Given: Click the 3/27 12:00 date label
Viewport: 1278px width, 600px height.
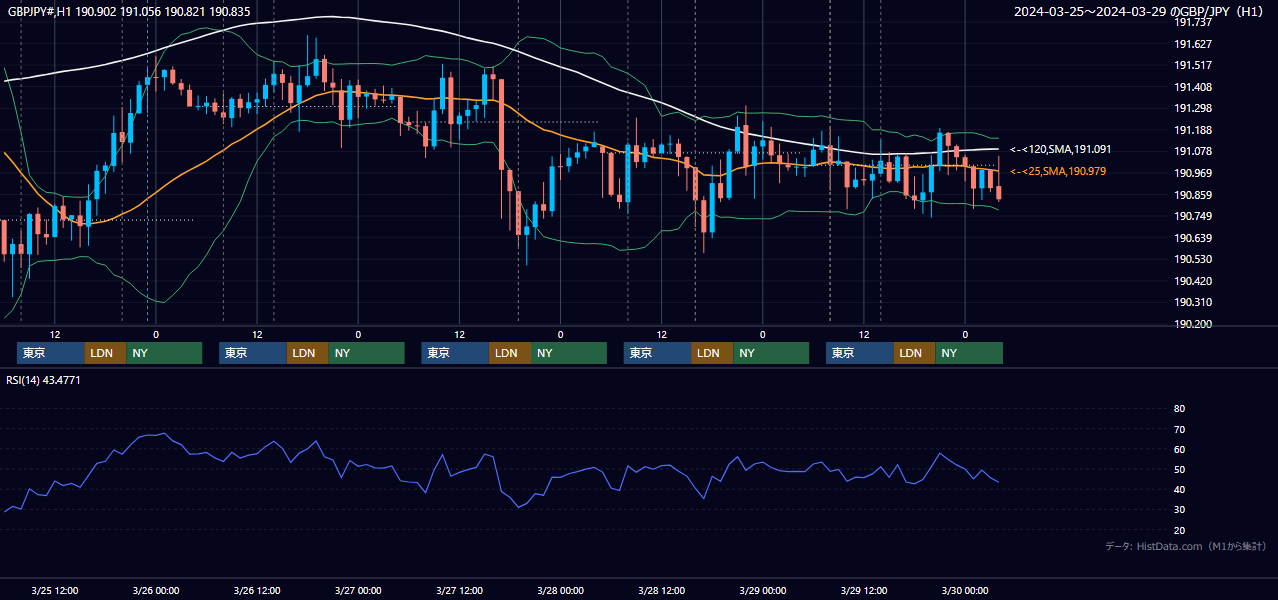Looking at the screenshot, I should click(459, 590).
